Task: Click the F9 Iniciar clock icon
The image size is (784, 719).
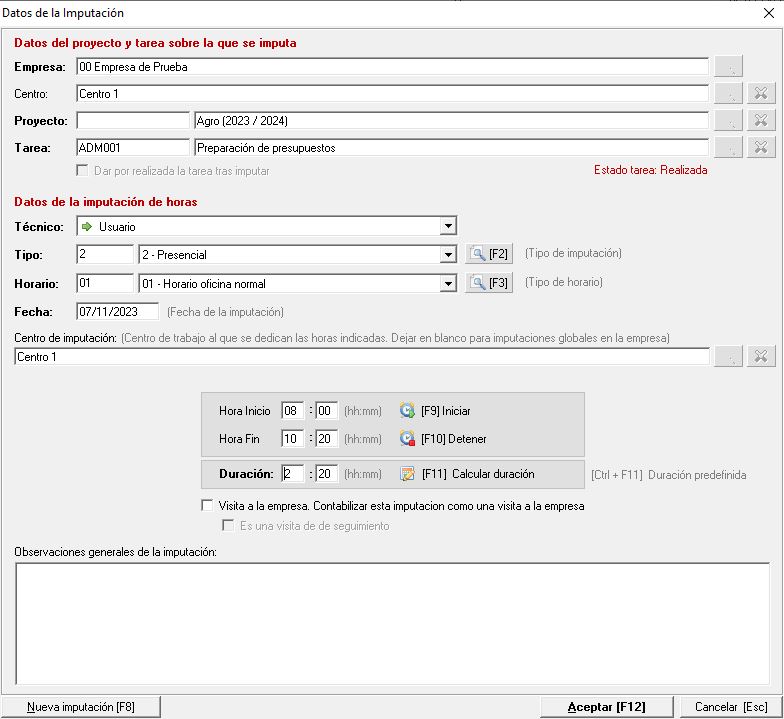Action: click(x=407, y=411)
